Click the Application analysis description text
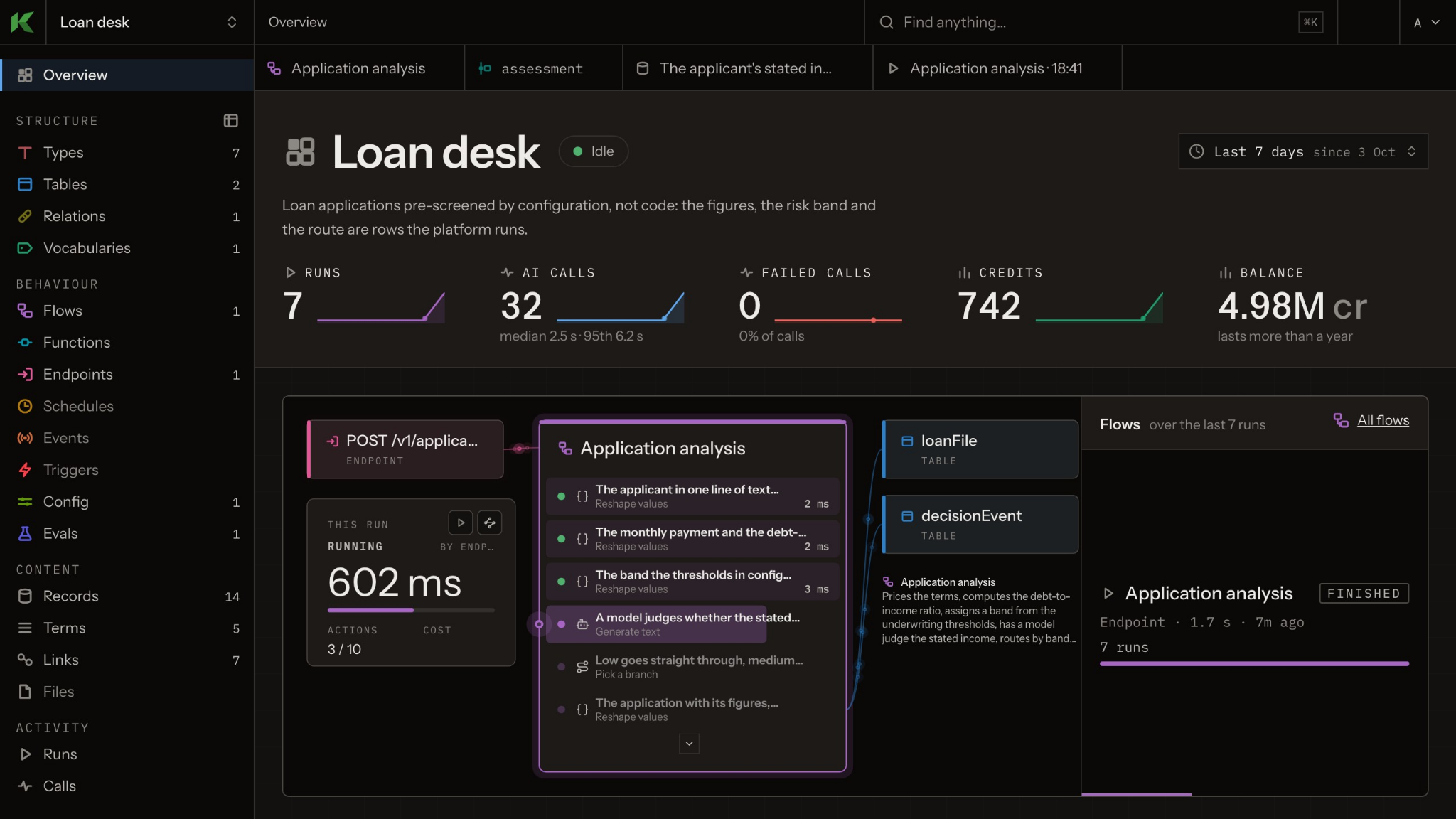 tap(978, 617)
